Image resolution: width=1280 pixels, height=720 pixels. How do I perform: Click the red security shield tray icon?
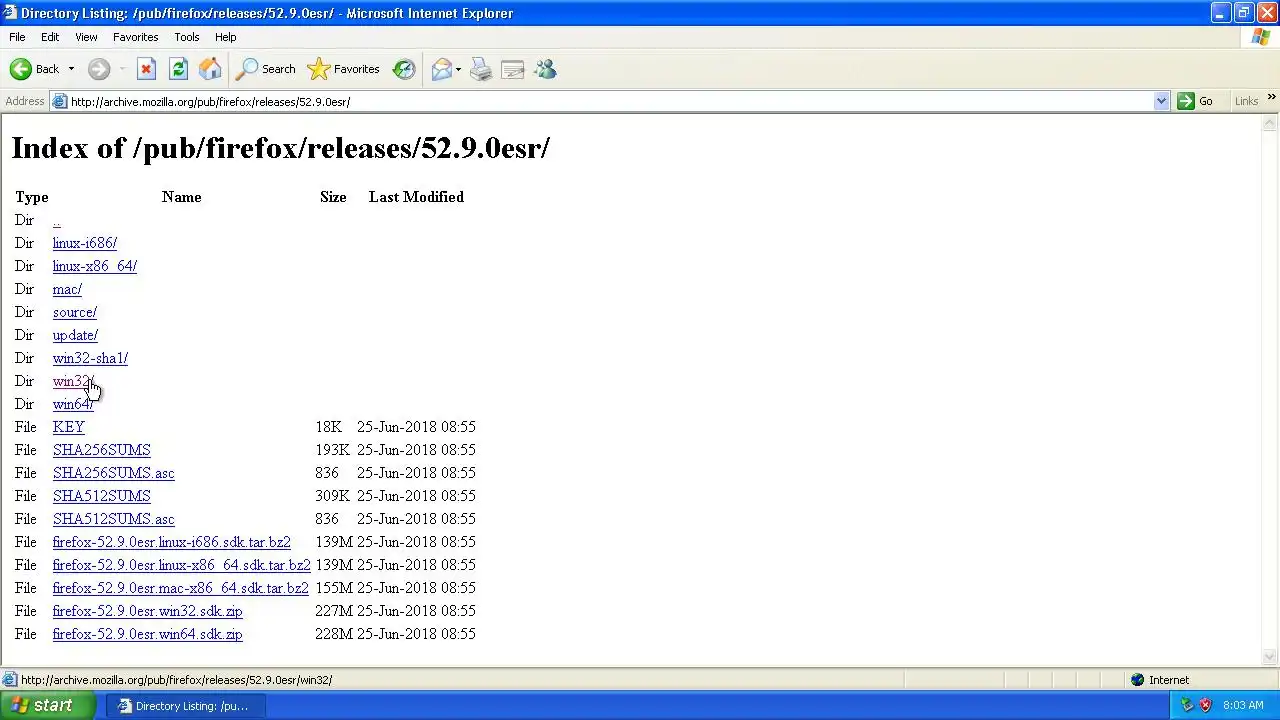pos(1205,705)
